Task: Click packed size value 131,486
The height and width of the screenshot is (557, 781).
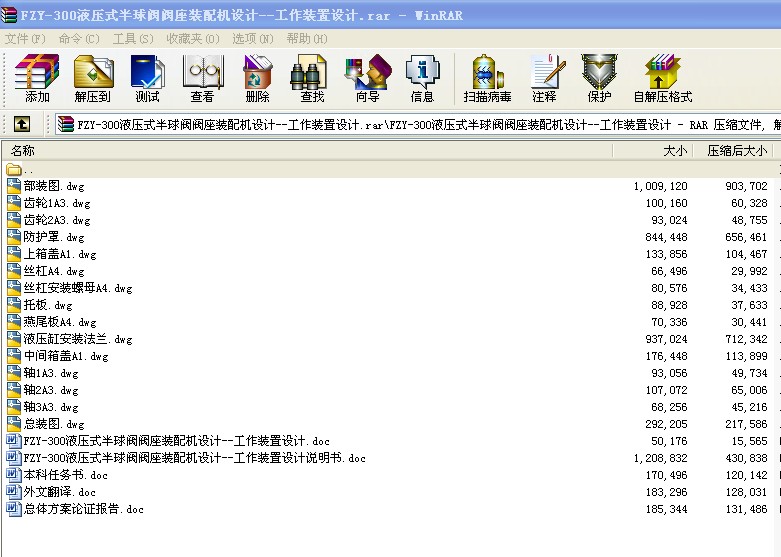Action: pyautogui.click(x=746, y=509)
